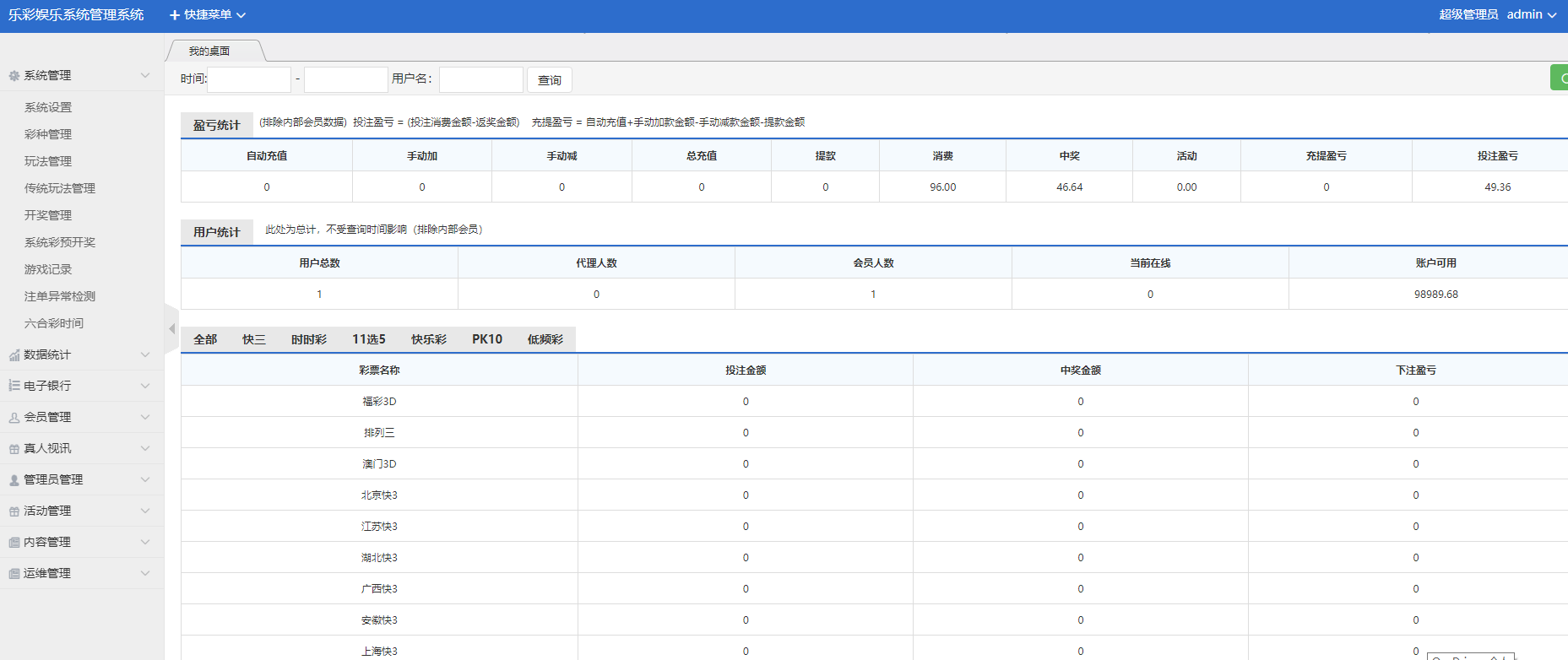
Task: Click the user icon beside 会员管理
Action: coord(14,418)
